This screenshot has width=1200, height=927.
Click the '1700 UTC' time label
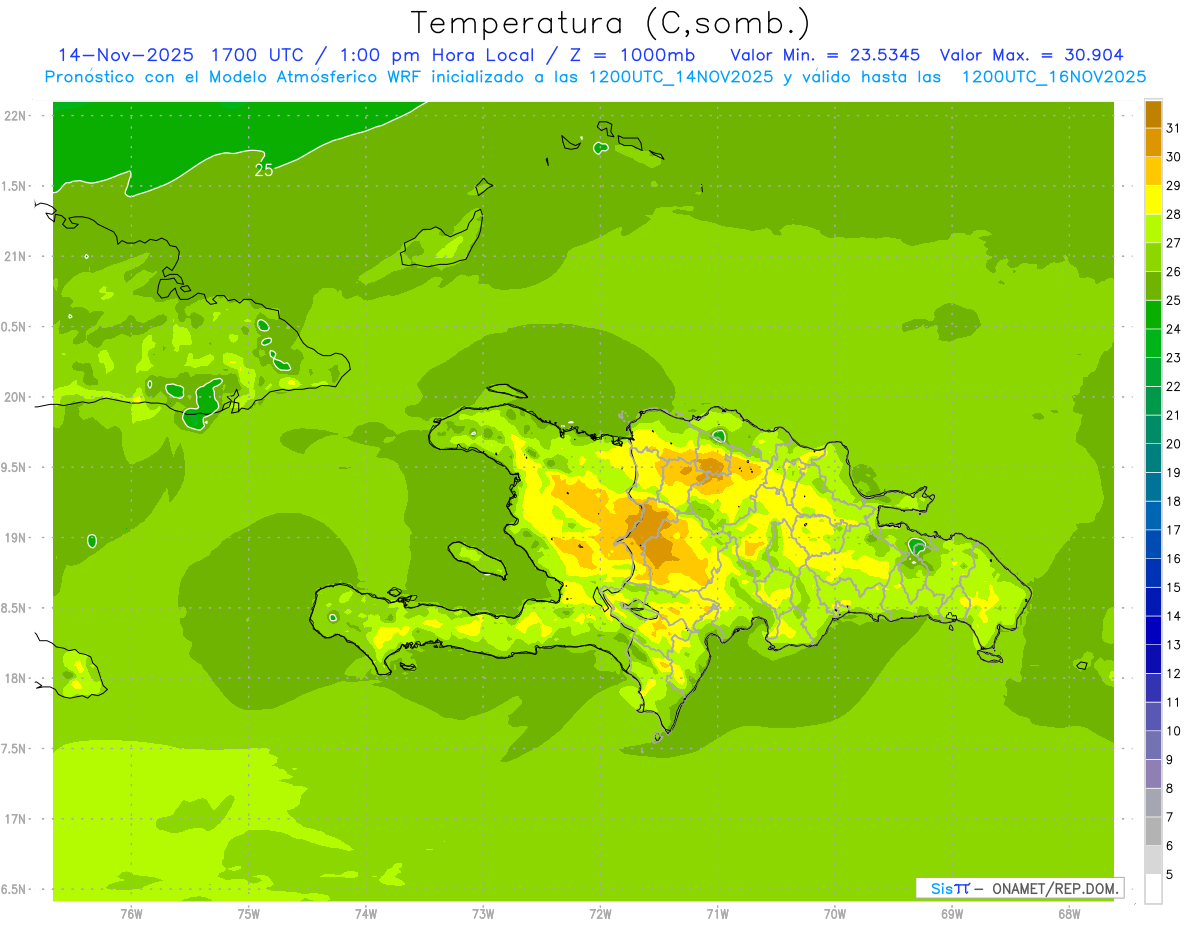pos(260,55)
